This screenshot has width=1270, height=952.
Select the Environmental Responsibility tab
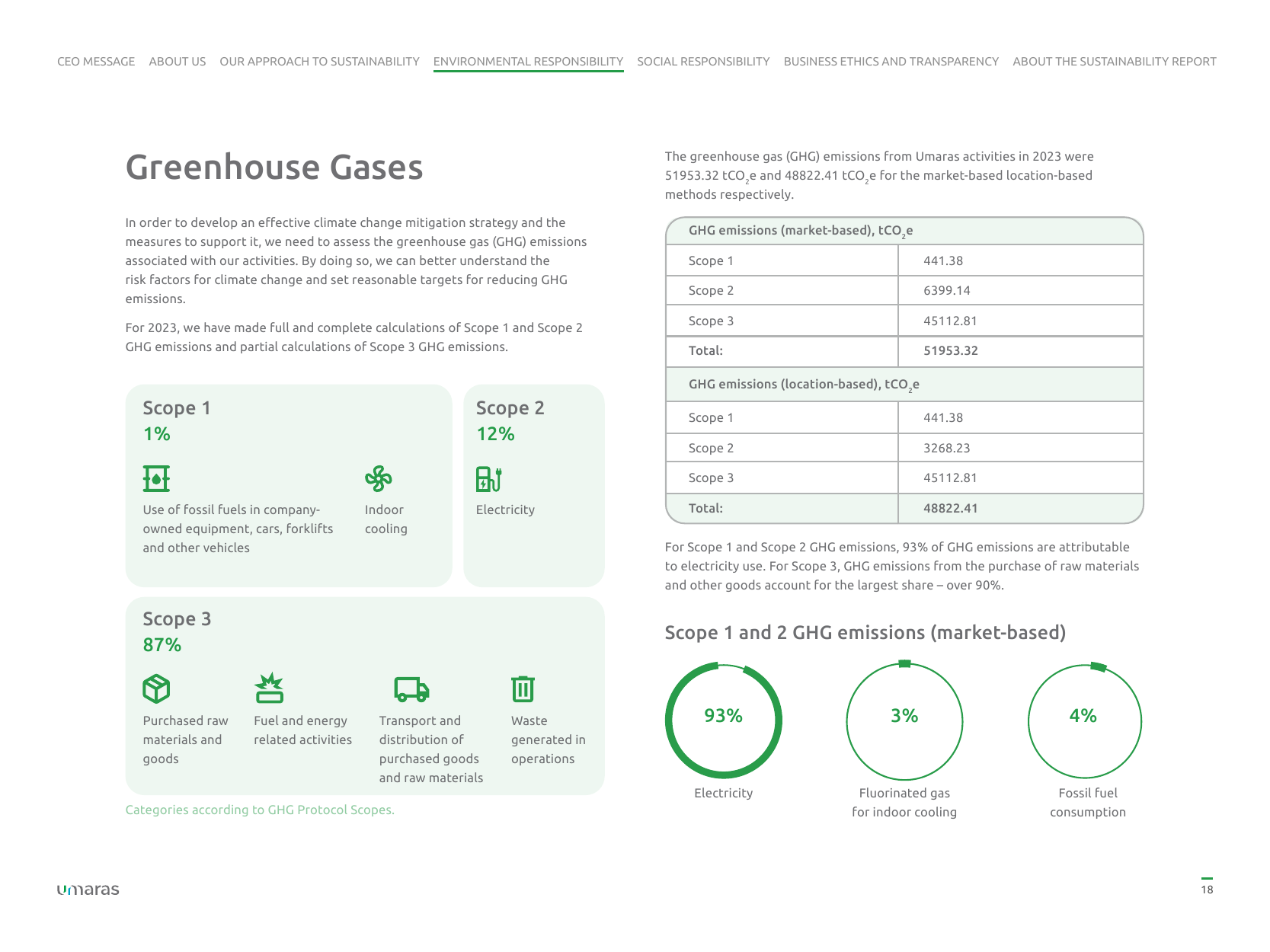click(x=529, y=62)
